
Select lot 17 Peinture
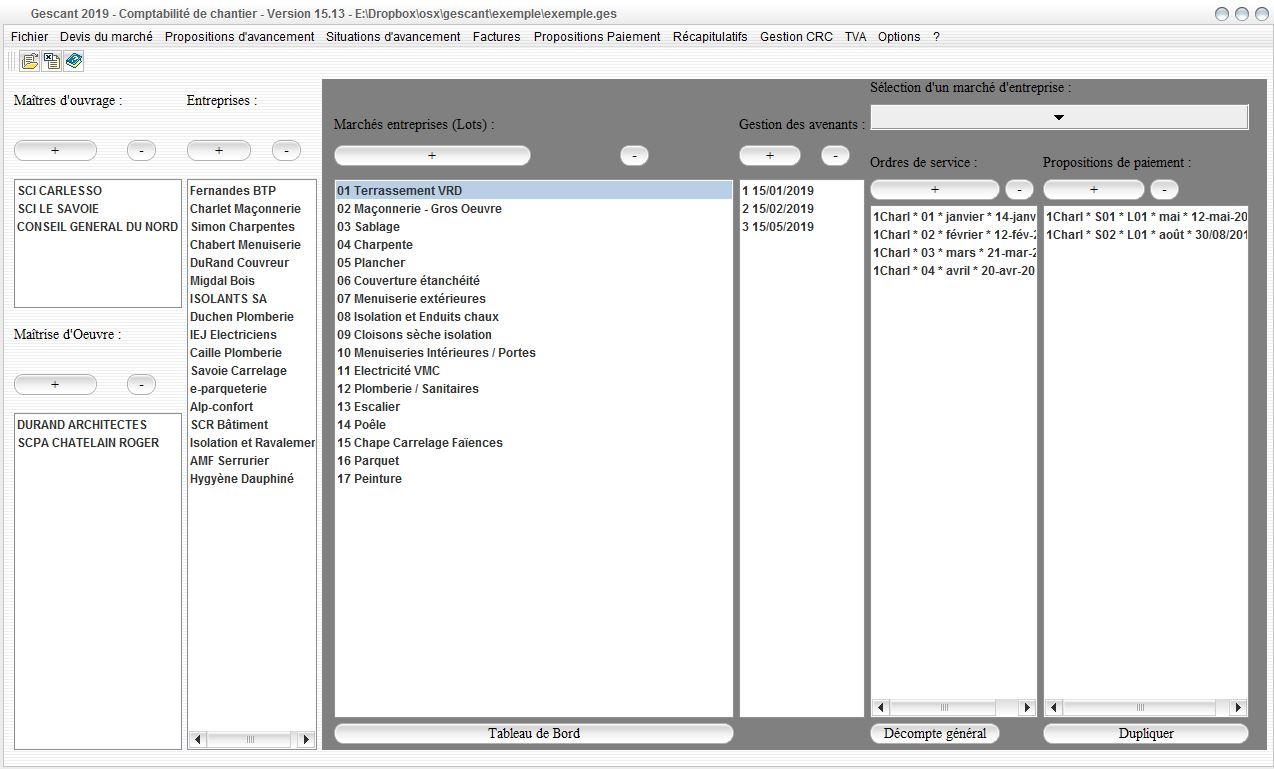point(534,479)
